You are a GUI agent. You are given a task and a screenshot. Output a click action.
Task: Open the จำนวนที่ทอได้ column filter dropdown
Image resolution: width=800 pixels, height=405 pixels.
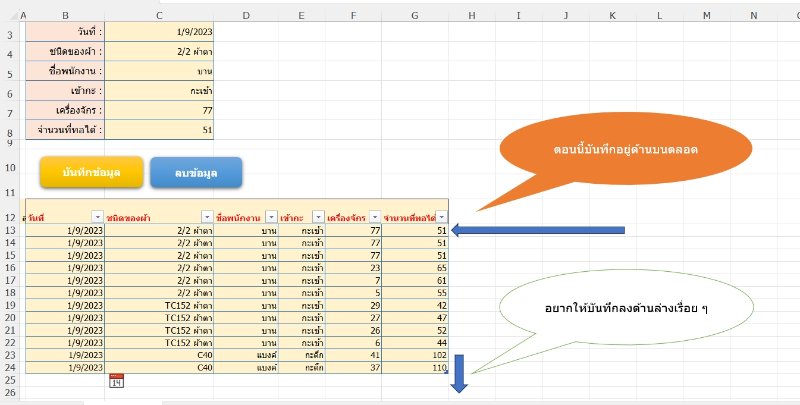click(441, 217)
